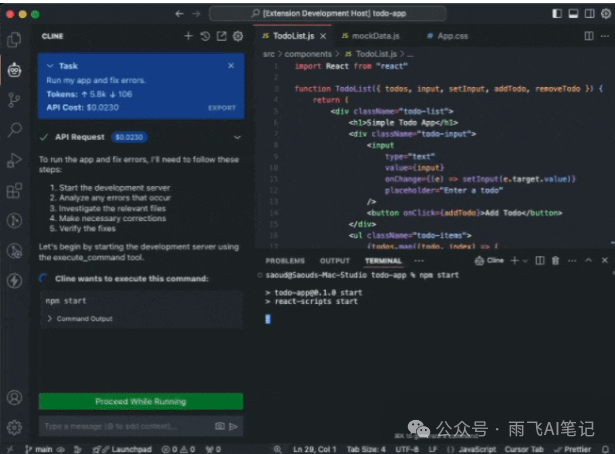The width and height of the screenshot is (615, 454).
Task: Switch to the mockData.js editor tab
Action: click(x=370, y=36)
